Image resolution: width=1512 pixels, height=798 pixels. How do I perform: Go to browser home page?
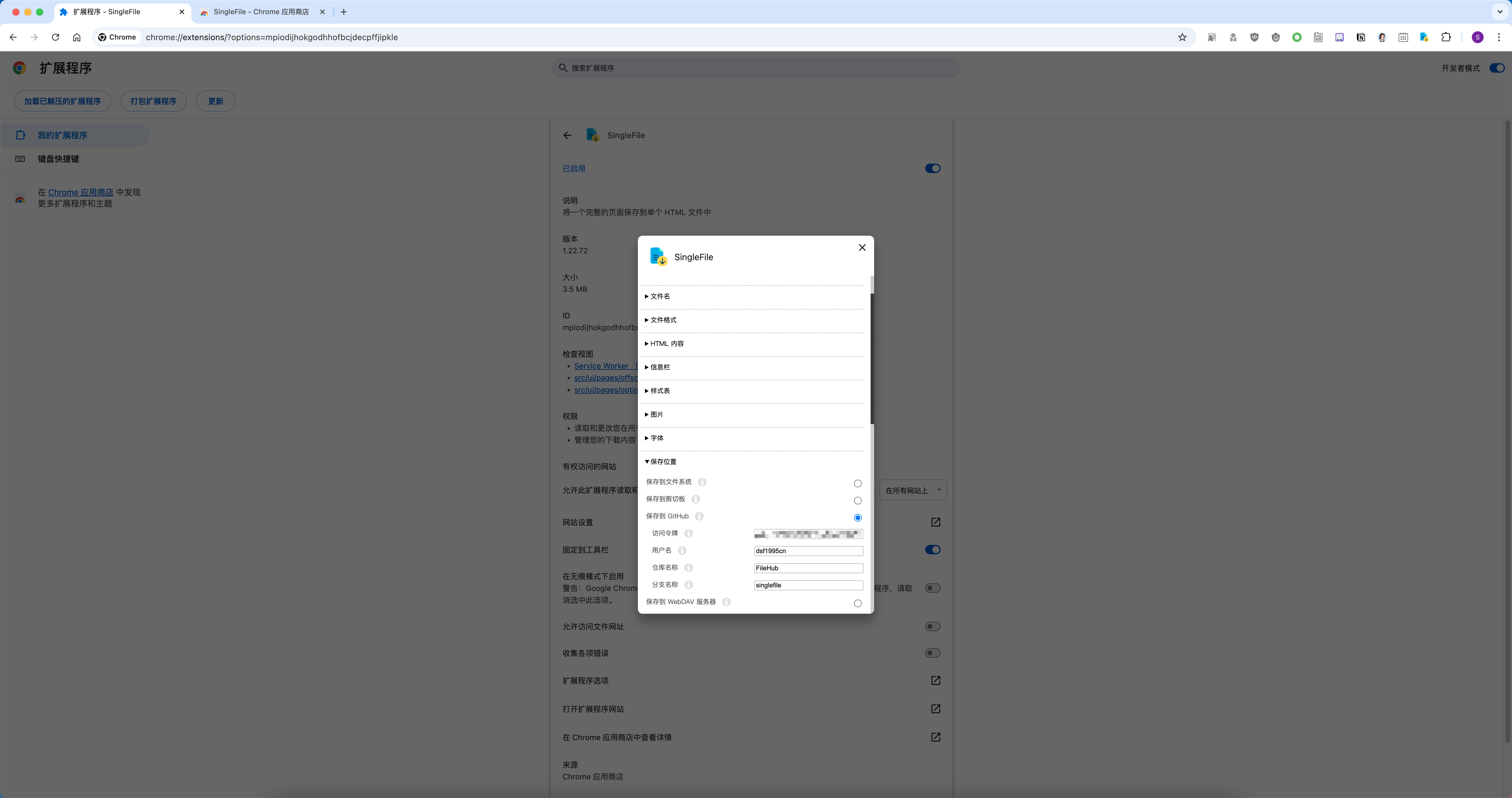[76, 37]
